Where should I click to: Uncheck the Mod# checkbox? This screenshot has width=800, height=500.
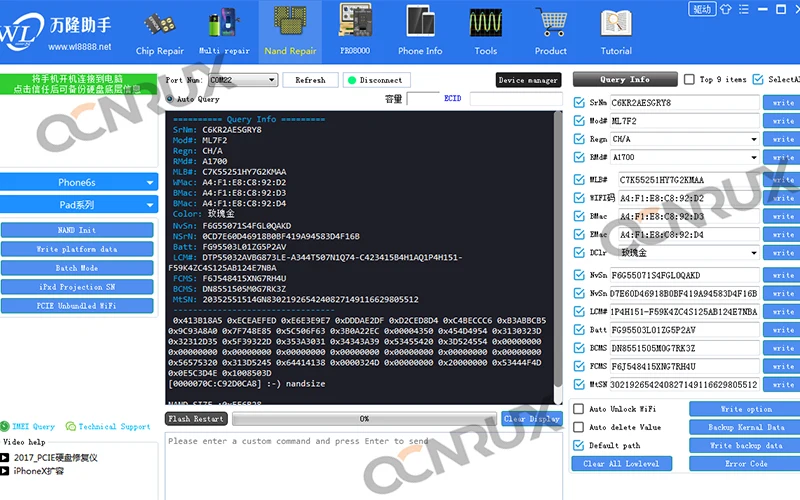pyautogui.click(x=579, y=121)
